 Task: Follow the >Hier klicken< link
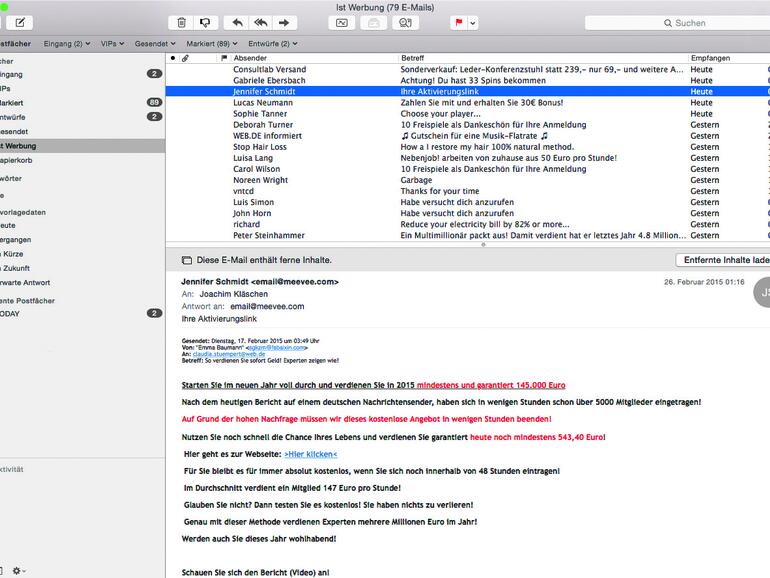point(311,454)
